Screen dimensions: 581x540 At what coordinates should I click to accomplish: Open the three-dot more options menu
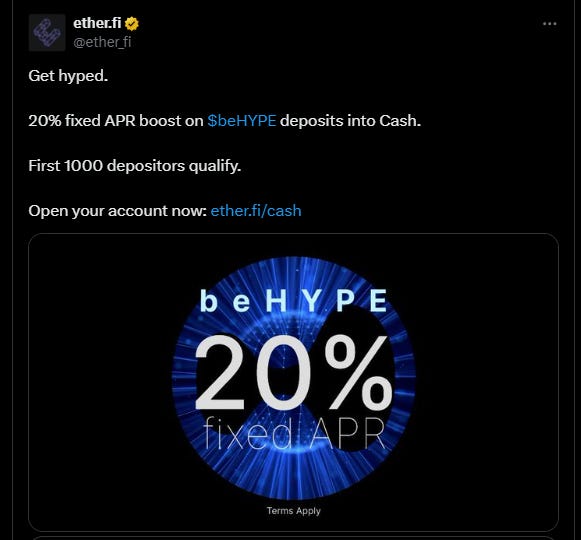[x=550, y=24]
